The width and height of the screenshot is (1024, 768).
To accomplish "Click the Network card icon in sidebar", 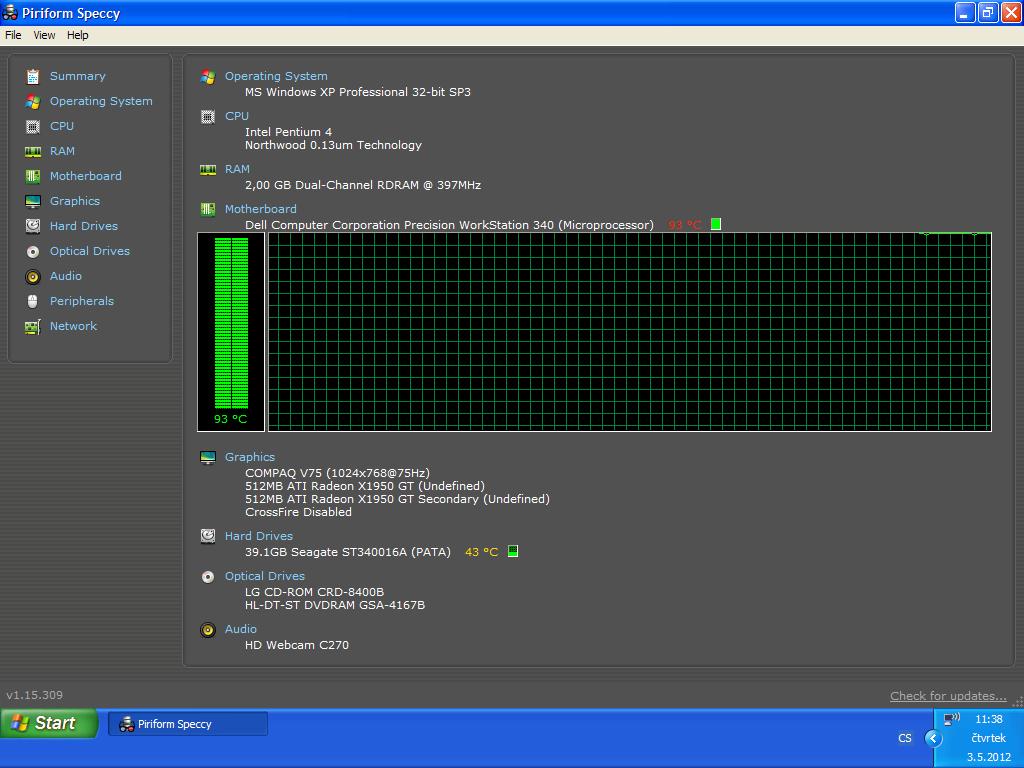I will click(33, 327).
